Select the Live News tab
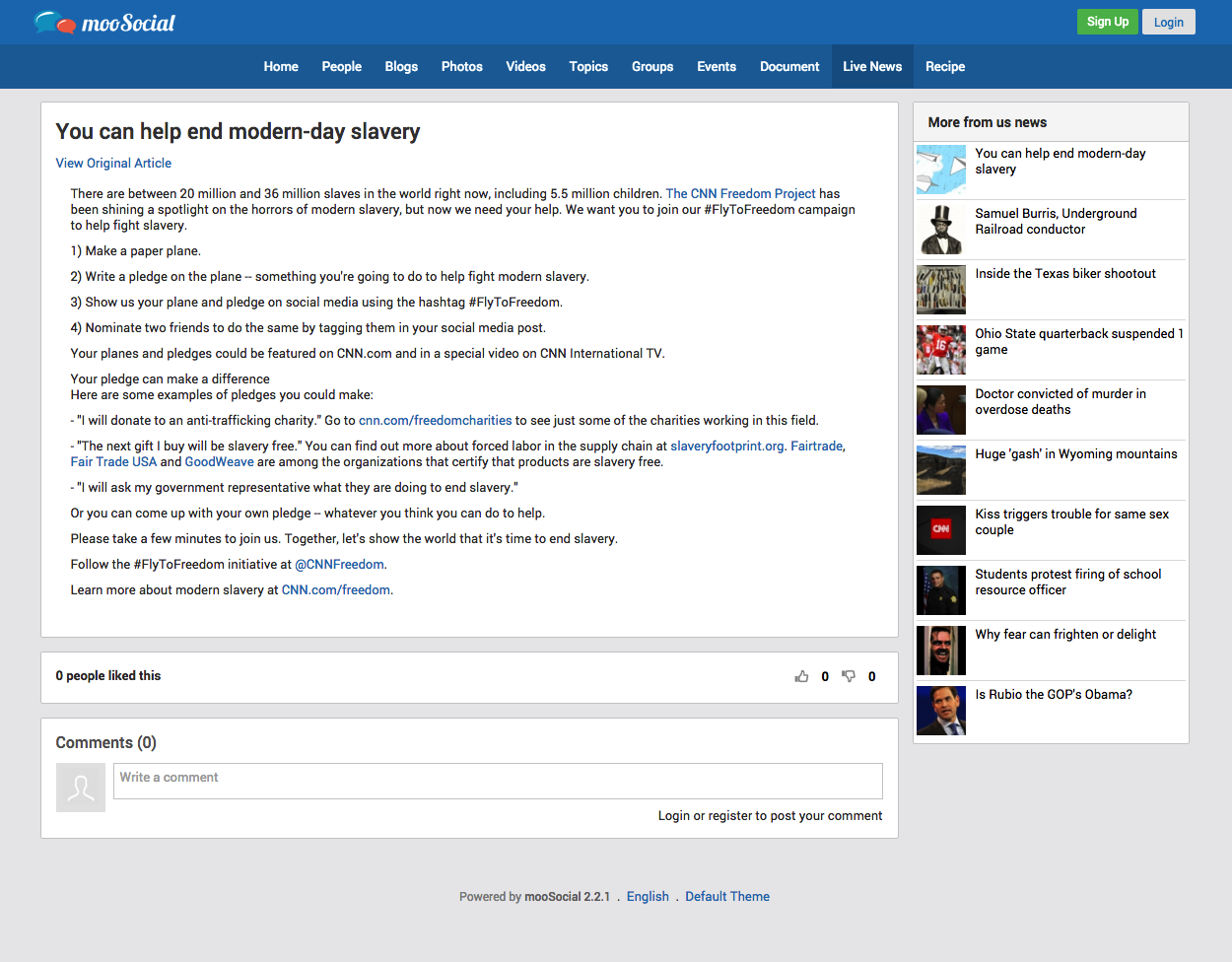The image size is (1232, 962). pos(872,66)
